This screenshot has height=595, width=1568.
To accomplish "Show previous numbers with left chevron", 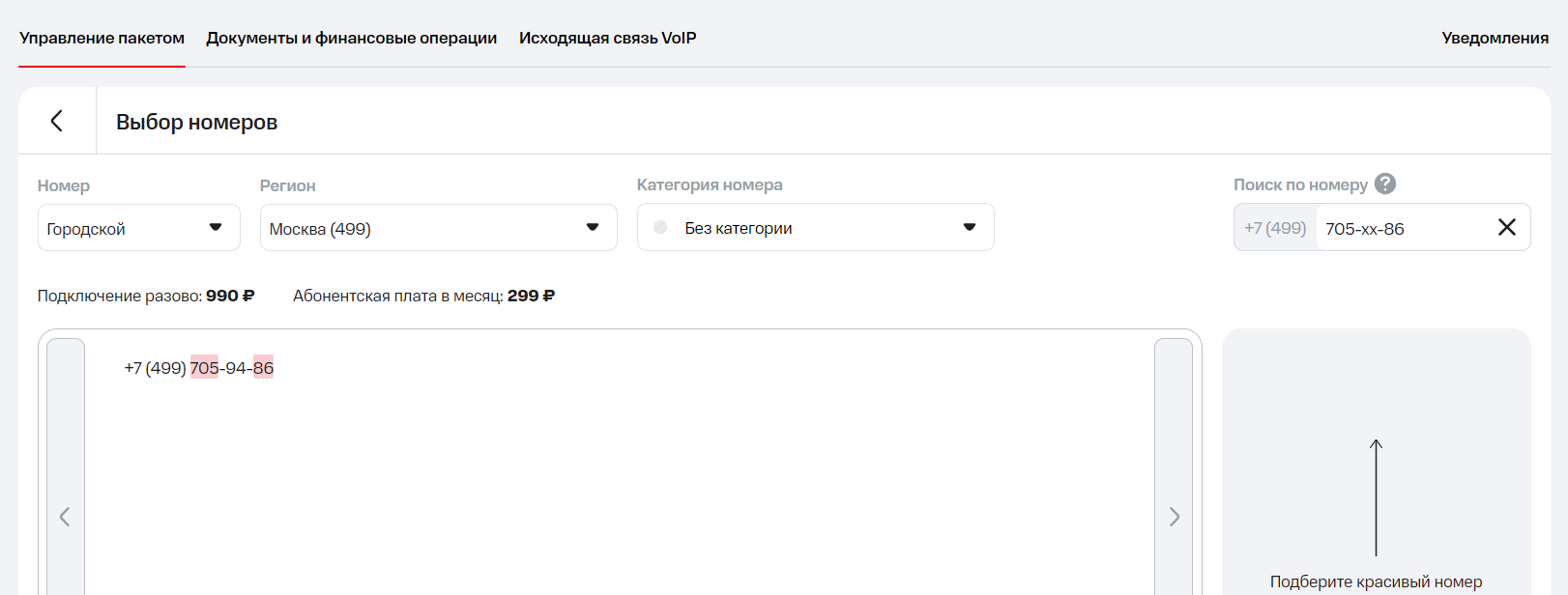I will [65, 517].
